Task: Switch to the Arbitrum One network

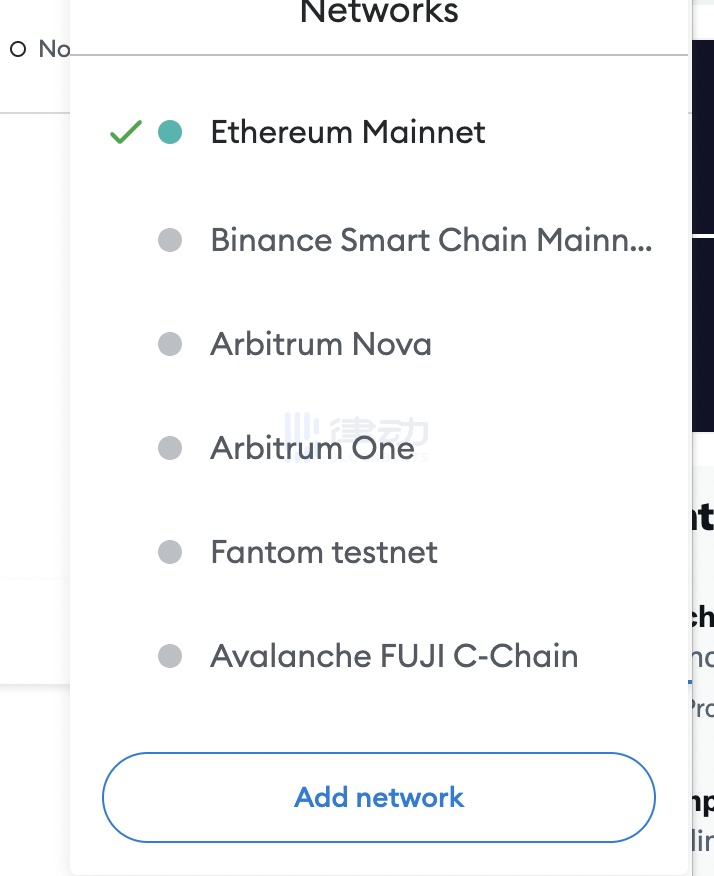Action: (312, 448)
